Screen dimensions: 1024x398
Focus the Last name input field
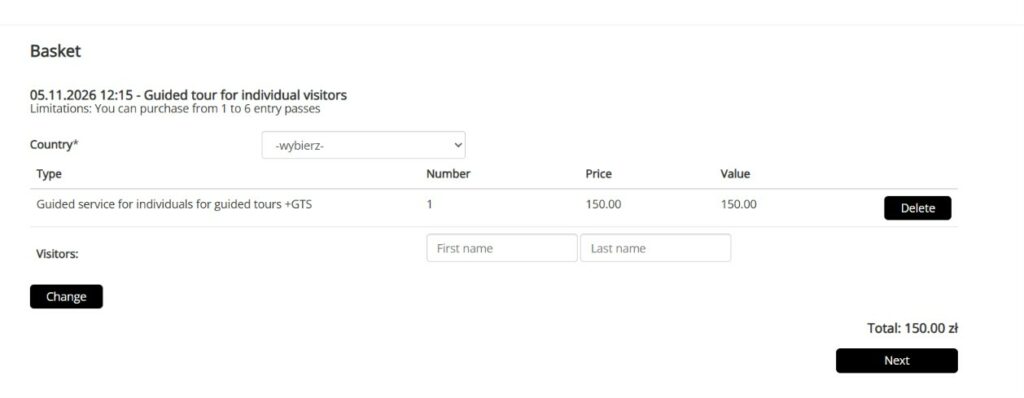coord(655,248)
